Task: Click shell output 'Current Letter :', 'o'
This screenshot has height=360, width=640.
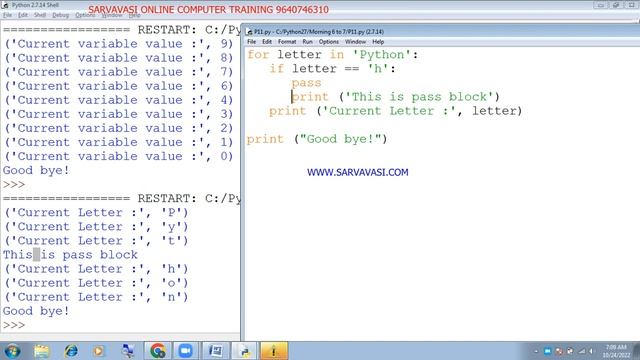Action: pyautogui.click(x=96, y=283)
